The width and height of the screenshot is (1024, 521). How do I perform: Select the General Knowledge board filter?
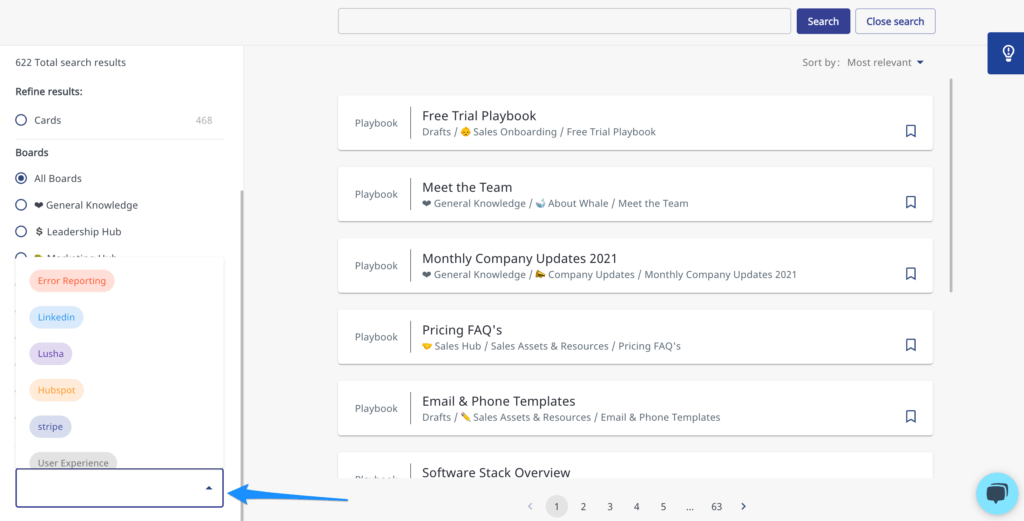[21, 205]
